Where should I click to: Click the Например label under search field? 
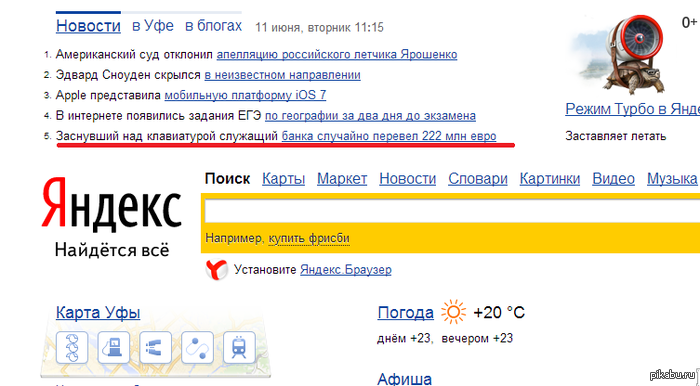point(235,238)
